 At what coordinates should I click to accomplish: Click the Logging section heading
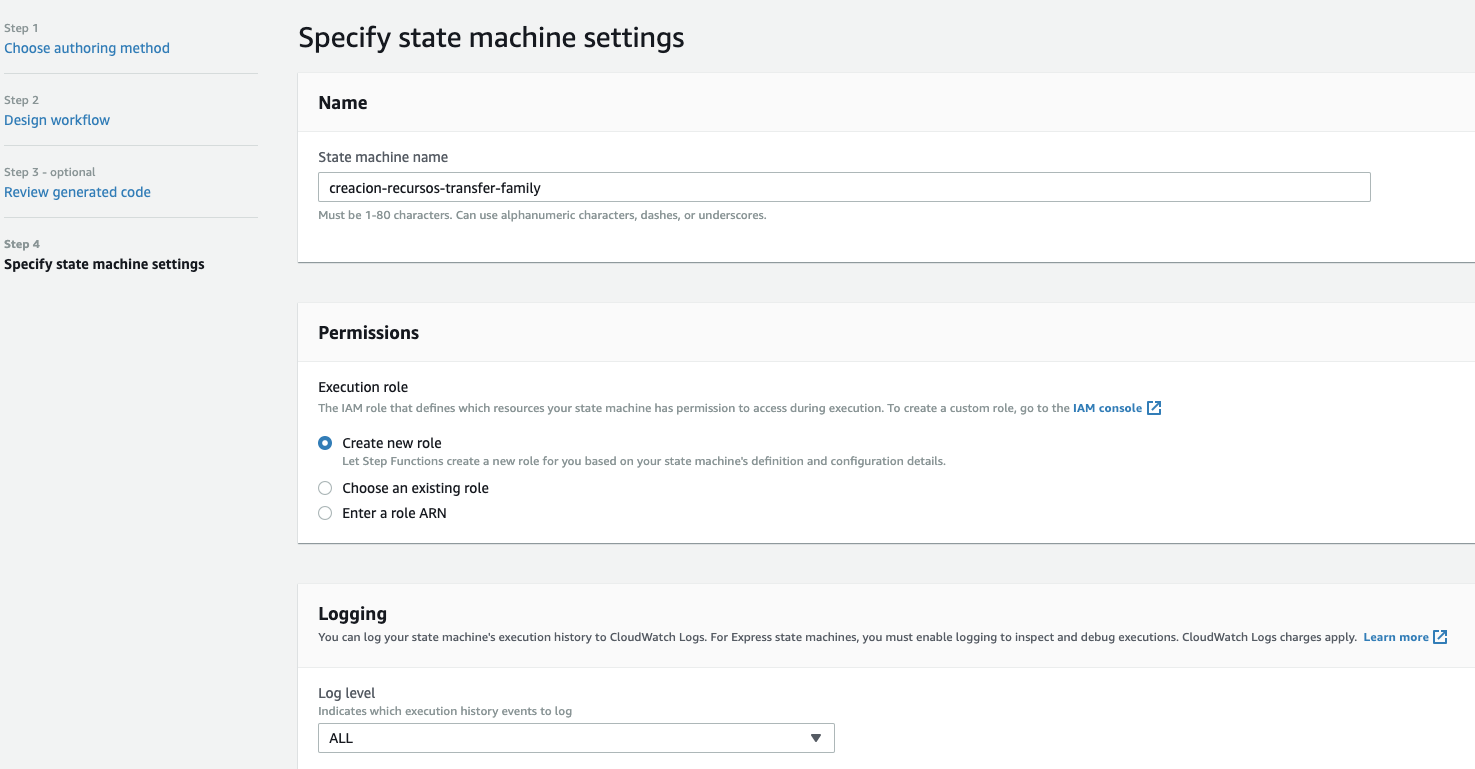pos(352,613)
